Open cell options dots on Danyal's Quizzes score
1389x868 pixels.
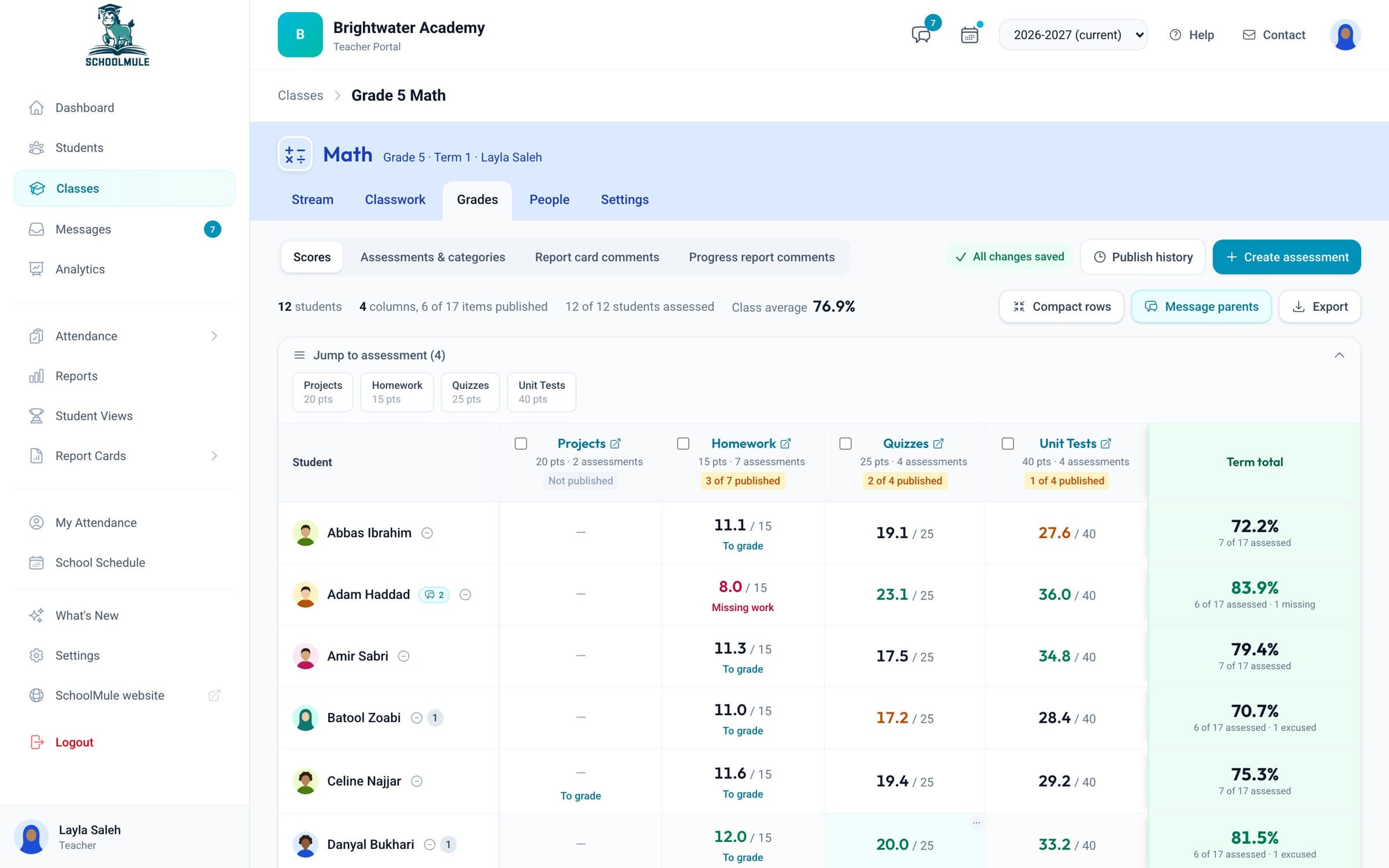click(x=976, y=822)
